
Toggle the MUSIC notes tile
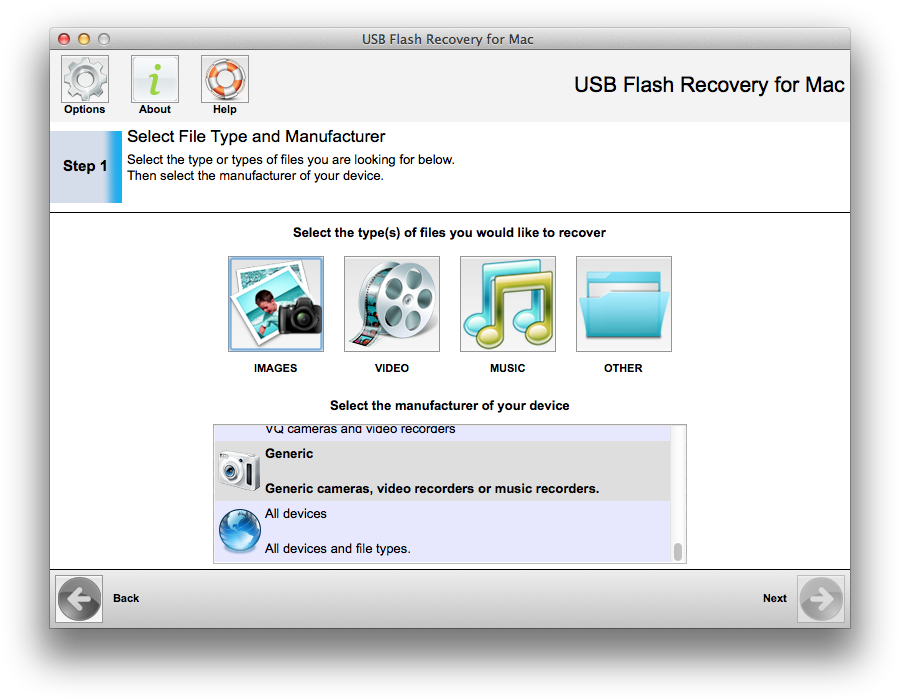pyautogui.click(x=507, y=304)
